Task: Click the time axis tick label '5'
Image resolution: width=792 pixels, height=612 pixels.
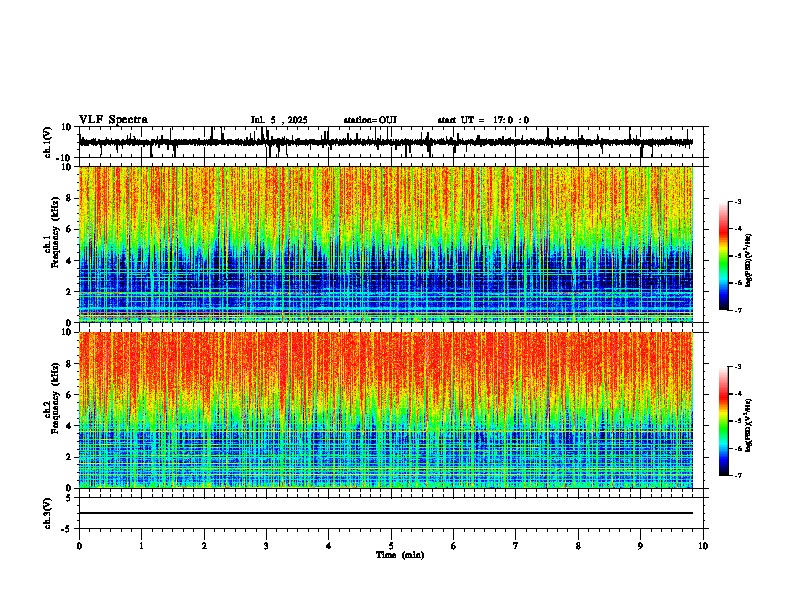Action: 391,546
